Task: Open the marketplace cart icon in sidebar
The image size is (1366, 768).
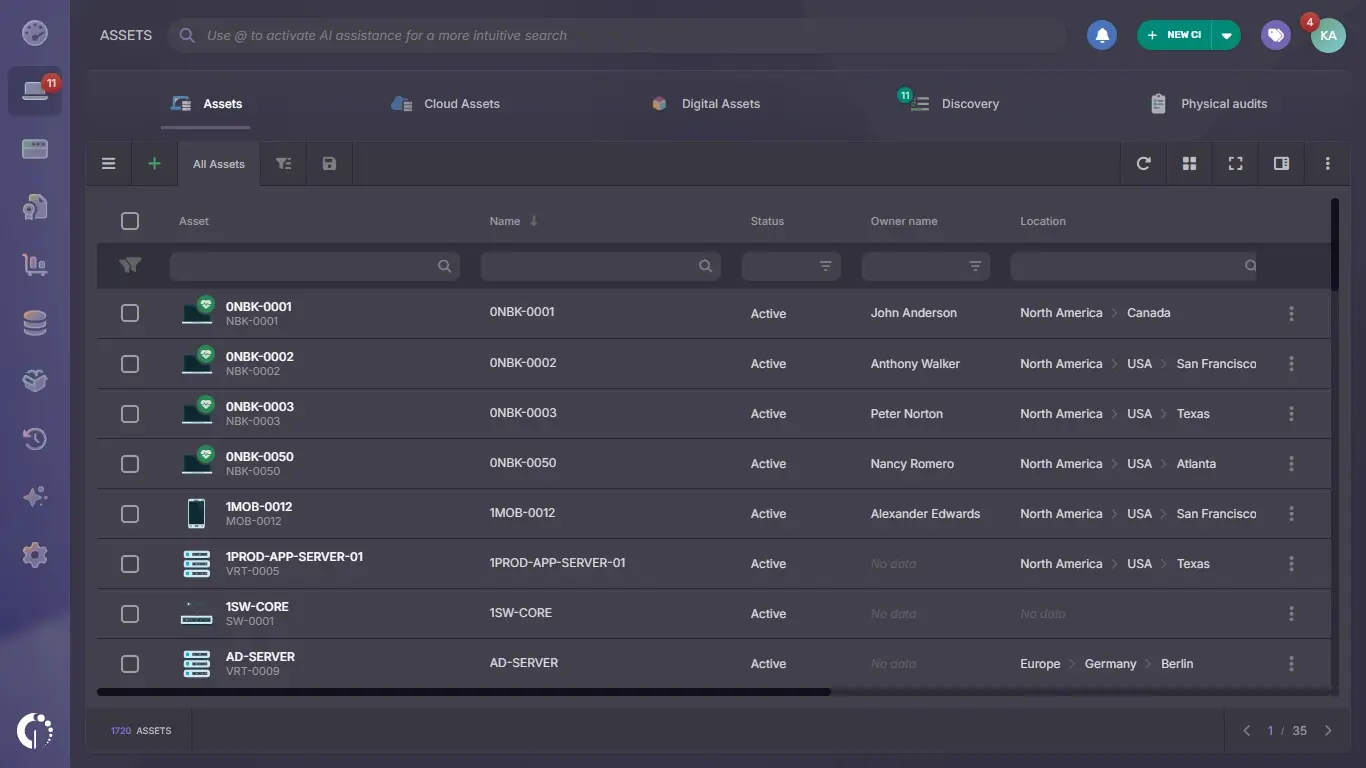Action: 35,265
